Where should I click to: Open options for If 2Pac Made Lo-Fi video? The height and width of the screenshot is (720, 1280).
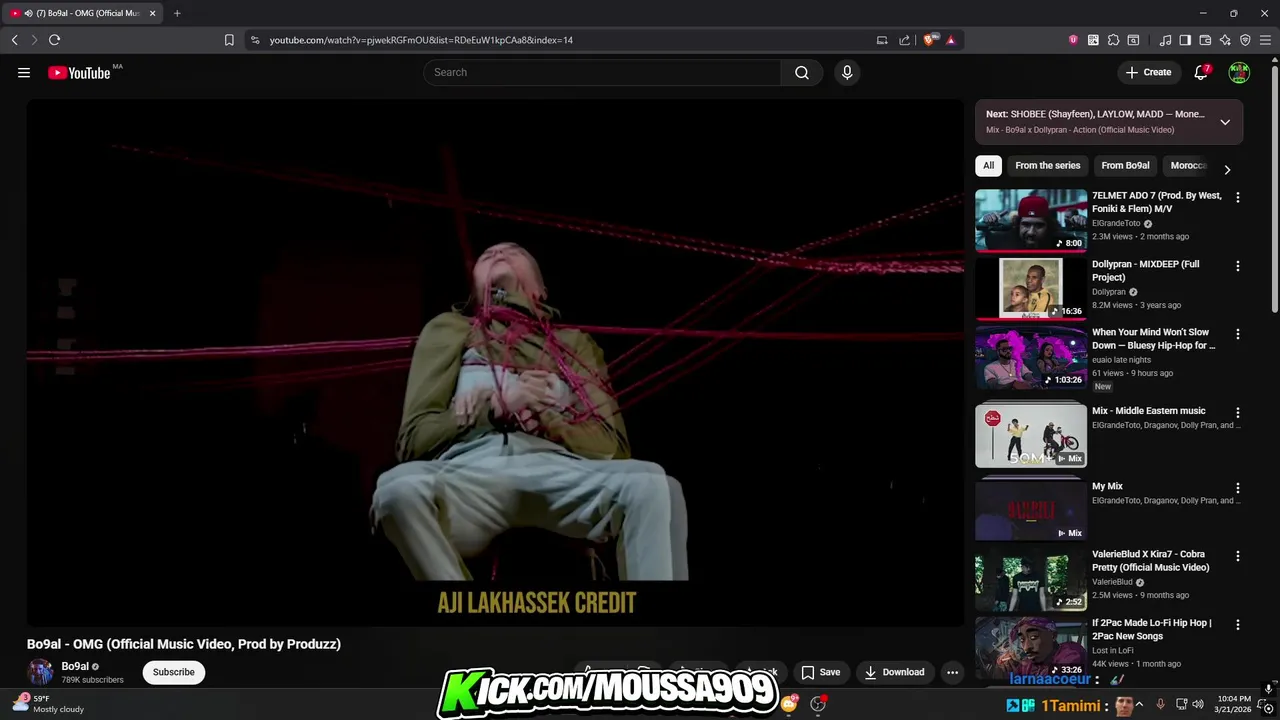(x=1238, y=625)
